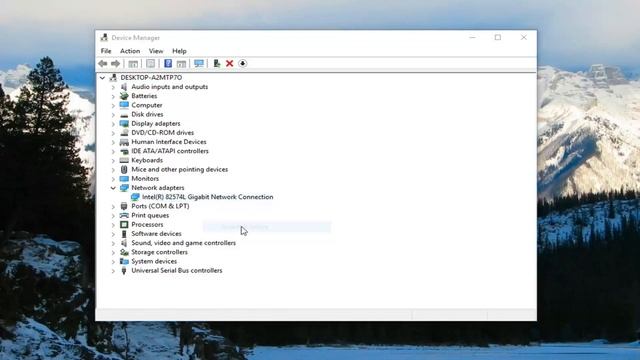Viewport: 640px width, 360px height.
Task: Select the Processors label
Action: 147,224
